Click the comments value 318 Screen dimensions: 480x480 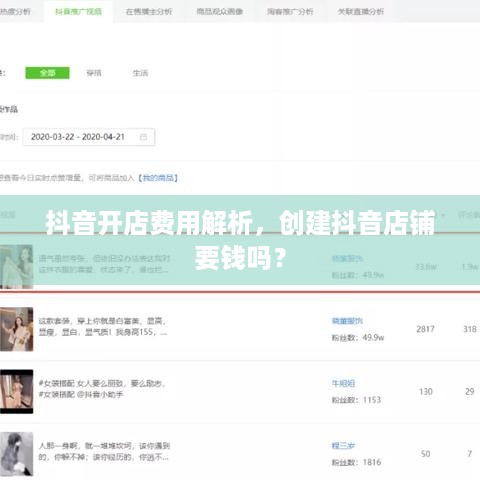coord(470,329)
